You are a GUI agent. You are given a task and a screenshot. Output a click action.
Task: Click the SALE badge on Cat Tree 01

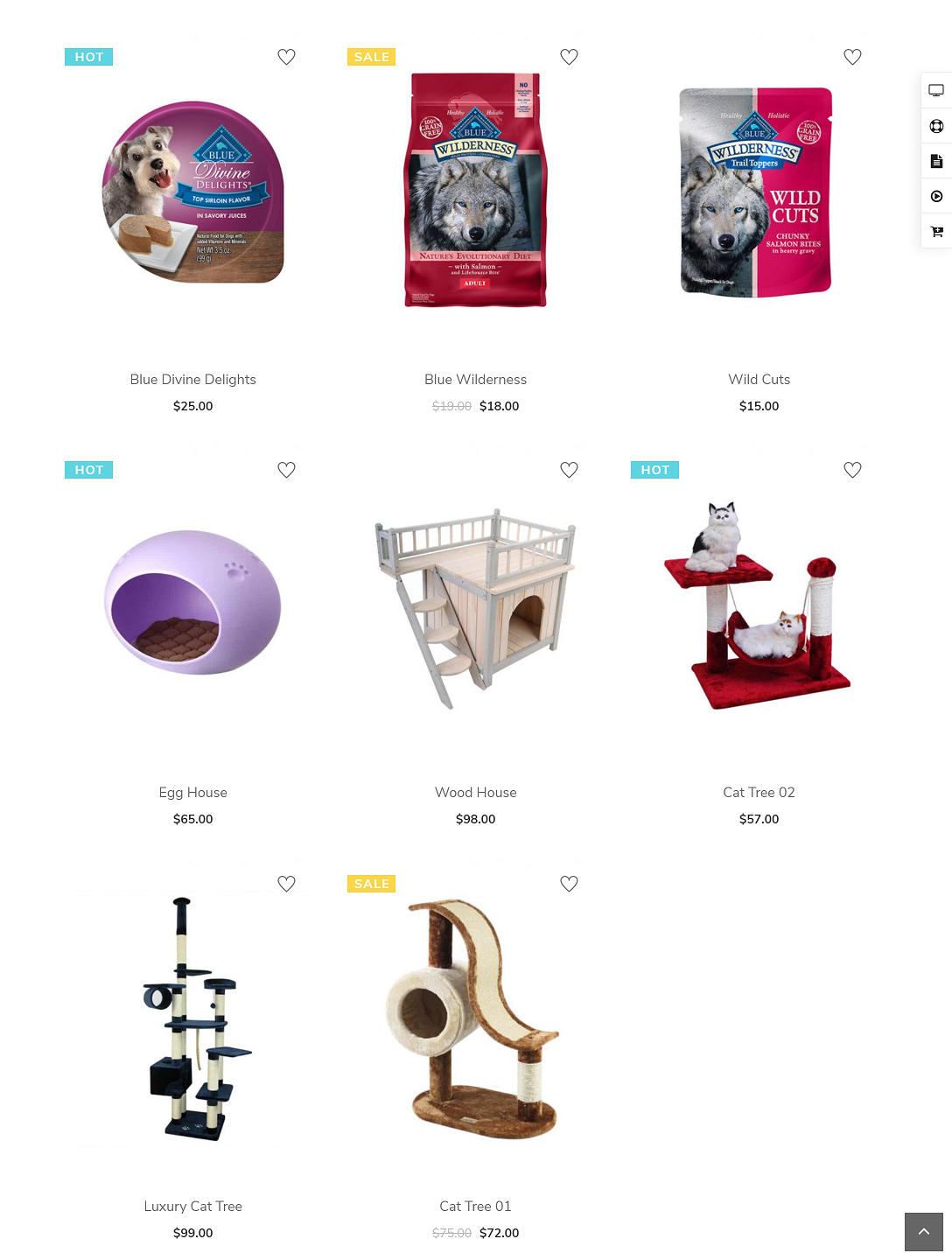372,884
